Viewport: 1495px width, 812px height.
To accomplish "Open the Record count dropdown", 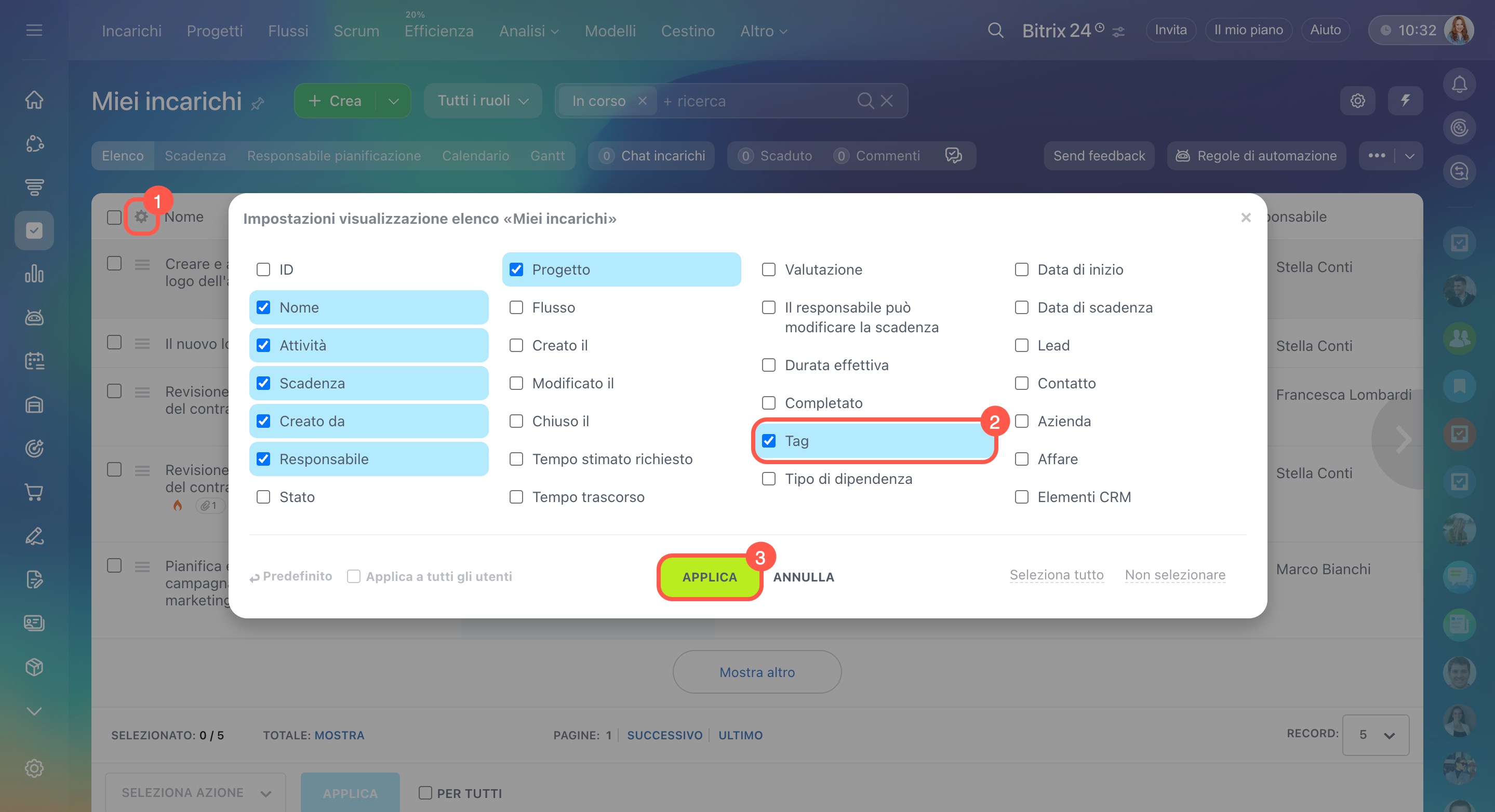I will pos(1375,735).
